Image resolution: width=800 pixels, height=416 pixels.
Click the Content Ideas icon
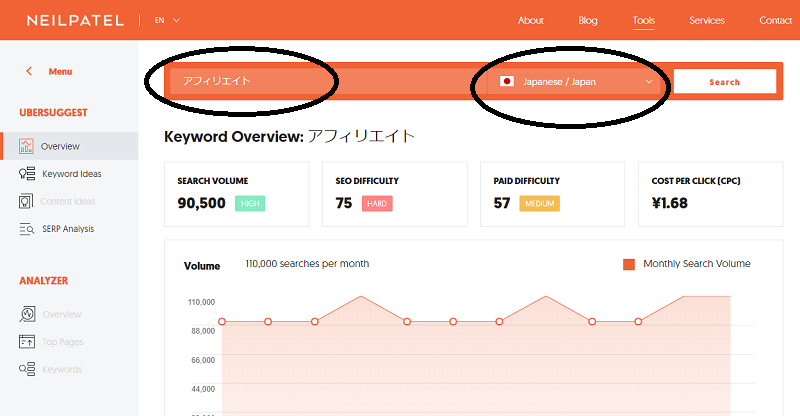tap(26, 201)
